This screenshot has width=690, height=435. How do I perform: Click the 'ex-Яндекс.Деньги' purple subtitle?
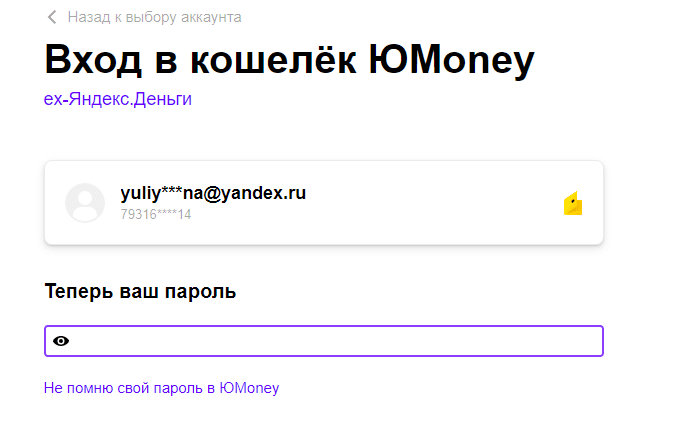point(118,99)
